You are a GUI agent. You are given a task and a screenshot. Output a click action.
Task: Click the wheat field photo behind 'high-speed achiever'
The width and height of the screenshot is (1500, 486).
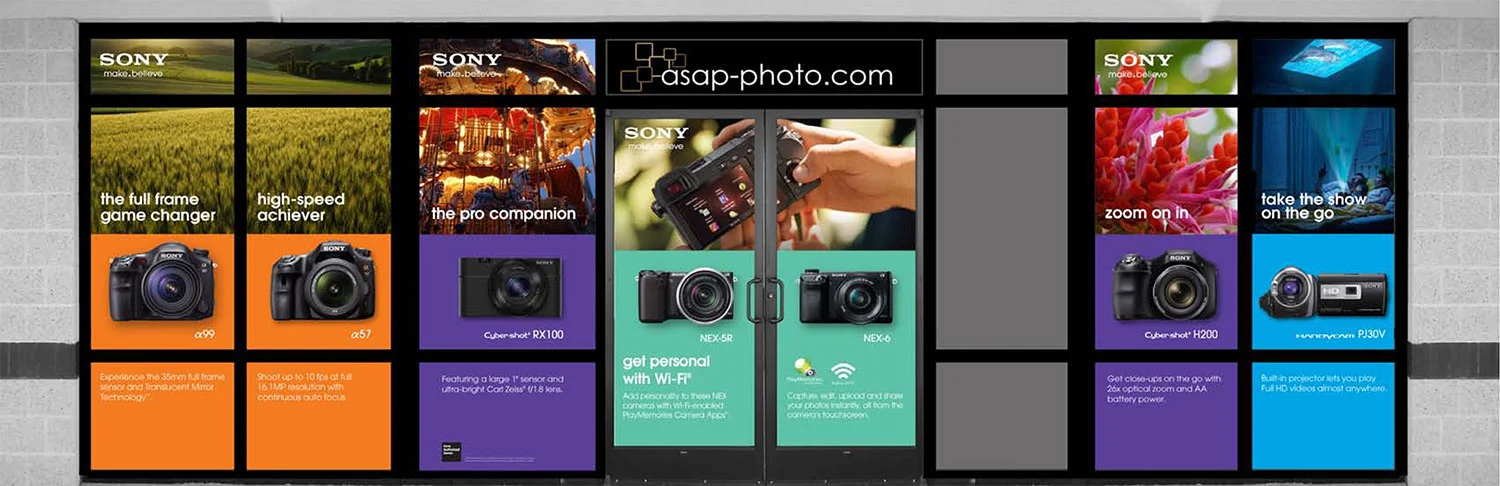pos(319,170)
